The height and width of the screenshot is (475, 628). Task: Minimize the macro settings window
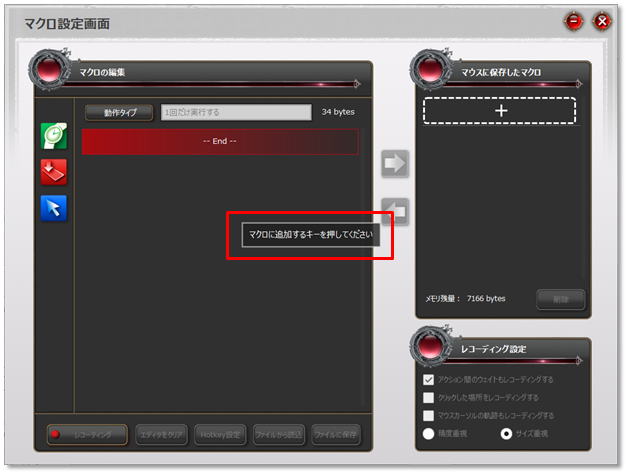point(575,21)
